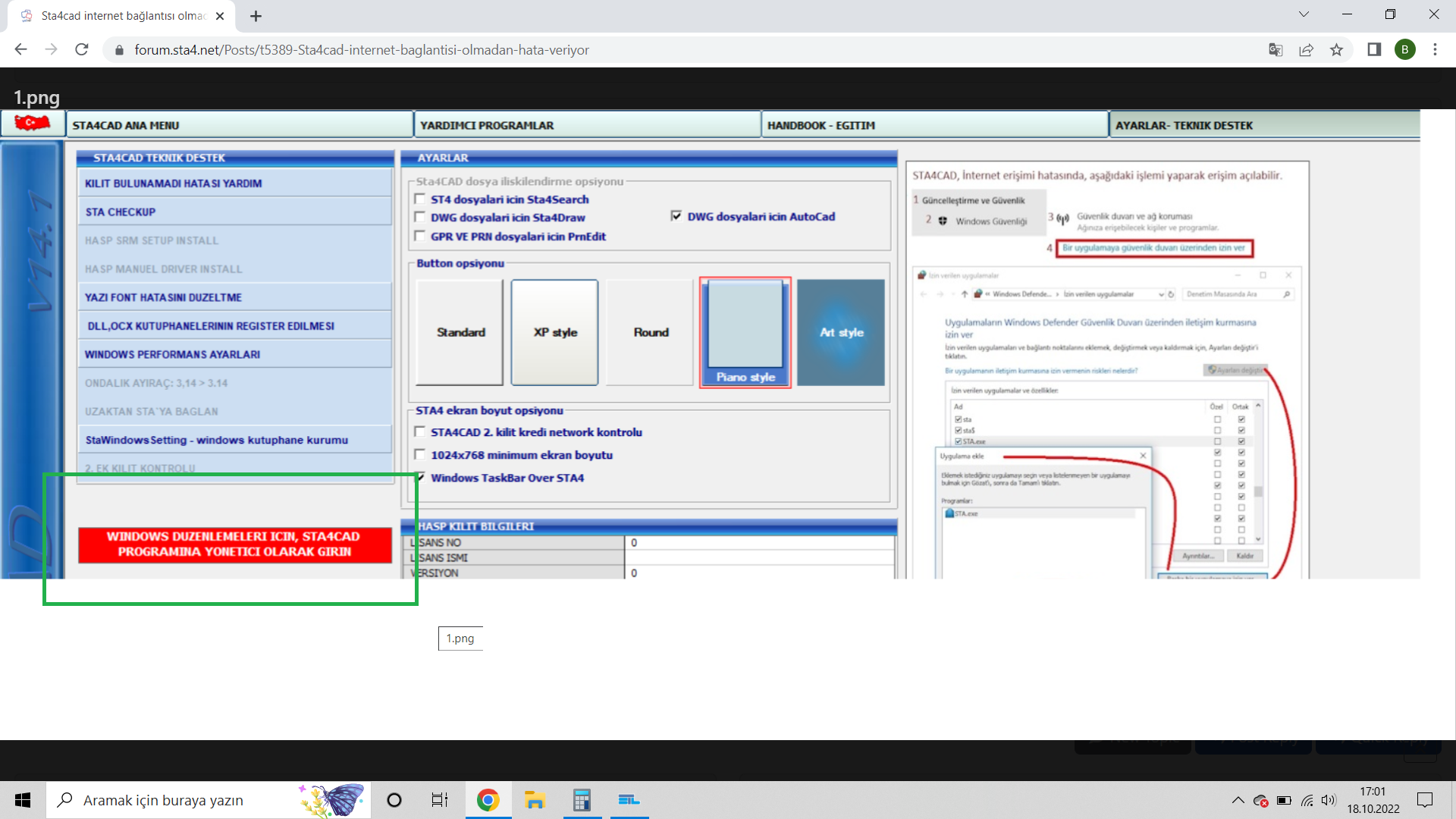Bookmark this page with the star icon

(x=1336, y=50)
